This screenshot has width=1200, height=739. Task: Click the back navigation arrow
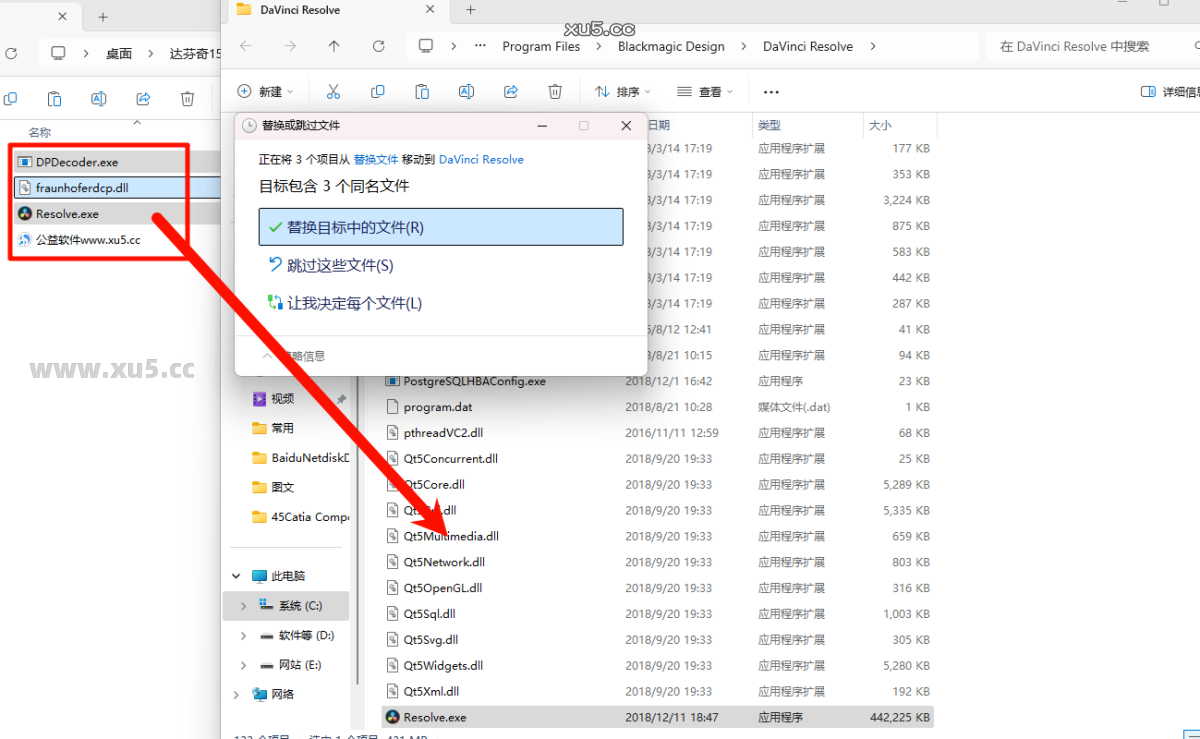[247, 46]
